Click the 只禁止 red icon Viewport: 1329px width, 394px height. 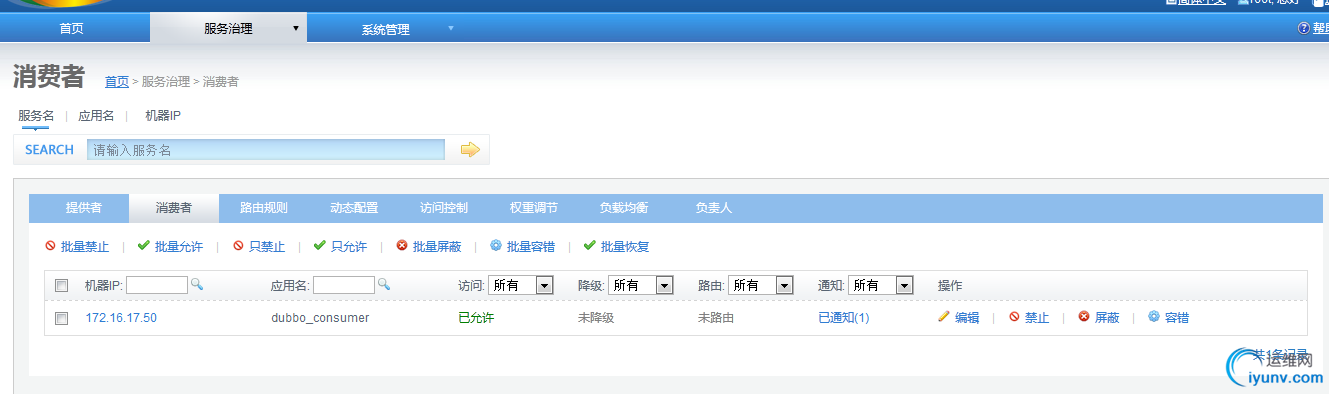point(238,245)
